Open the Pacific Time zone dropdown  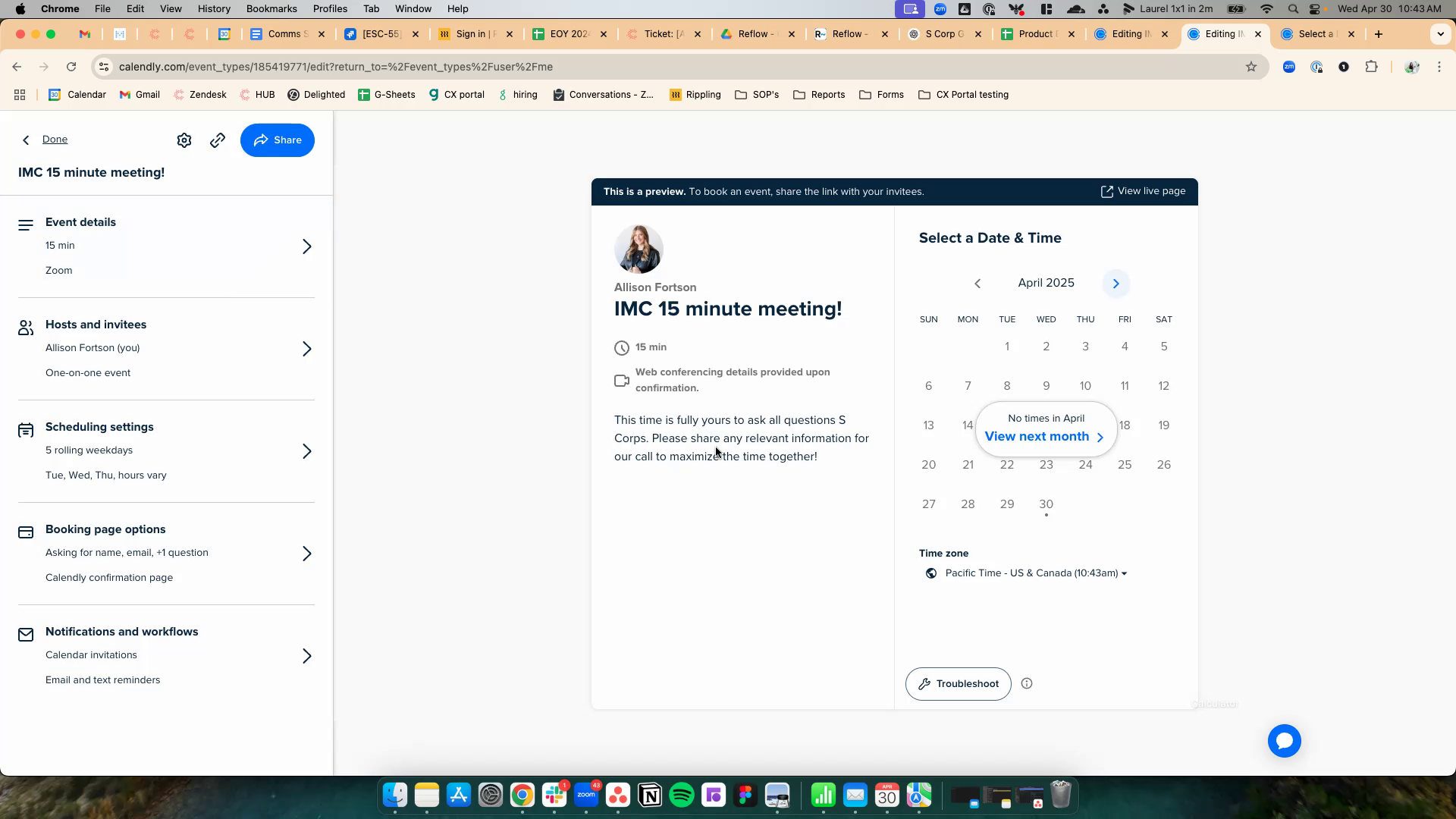[x=1035, y=573]
